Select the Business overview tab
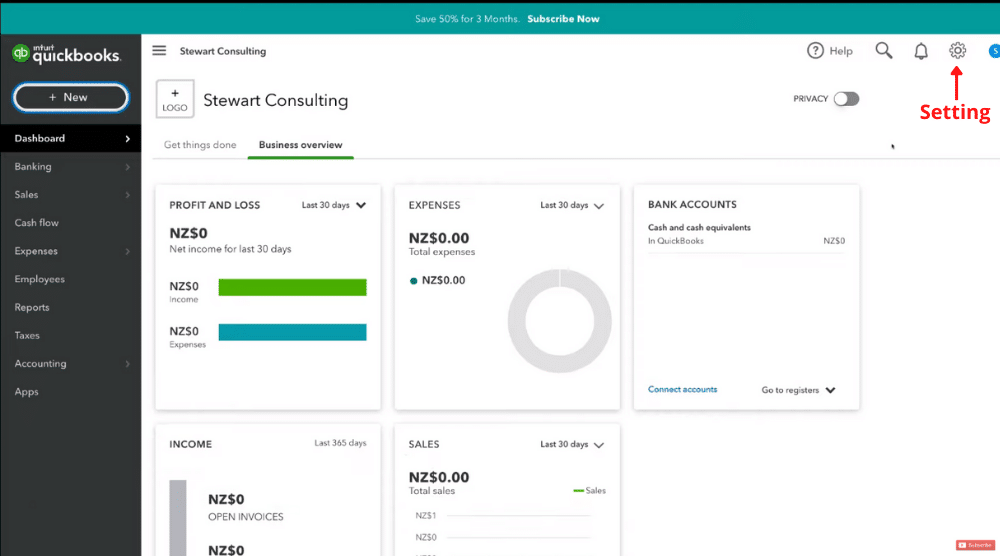Screen dimensions: 1000x556 coord(300,145)
